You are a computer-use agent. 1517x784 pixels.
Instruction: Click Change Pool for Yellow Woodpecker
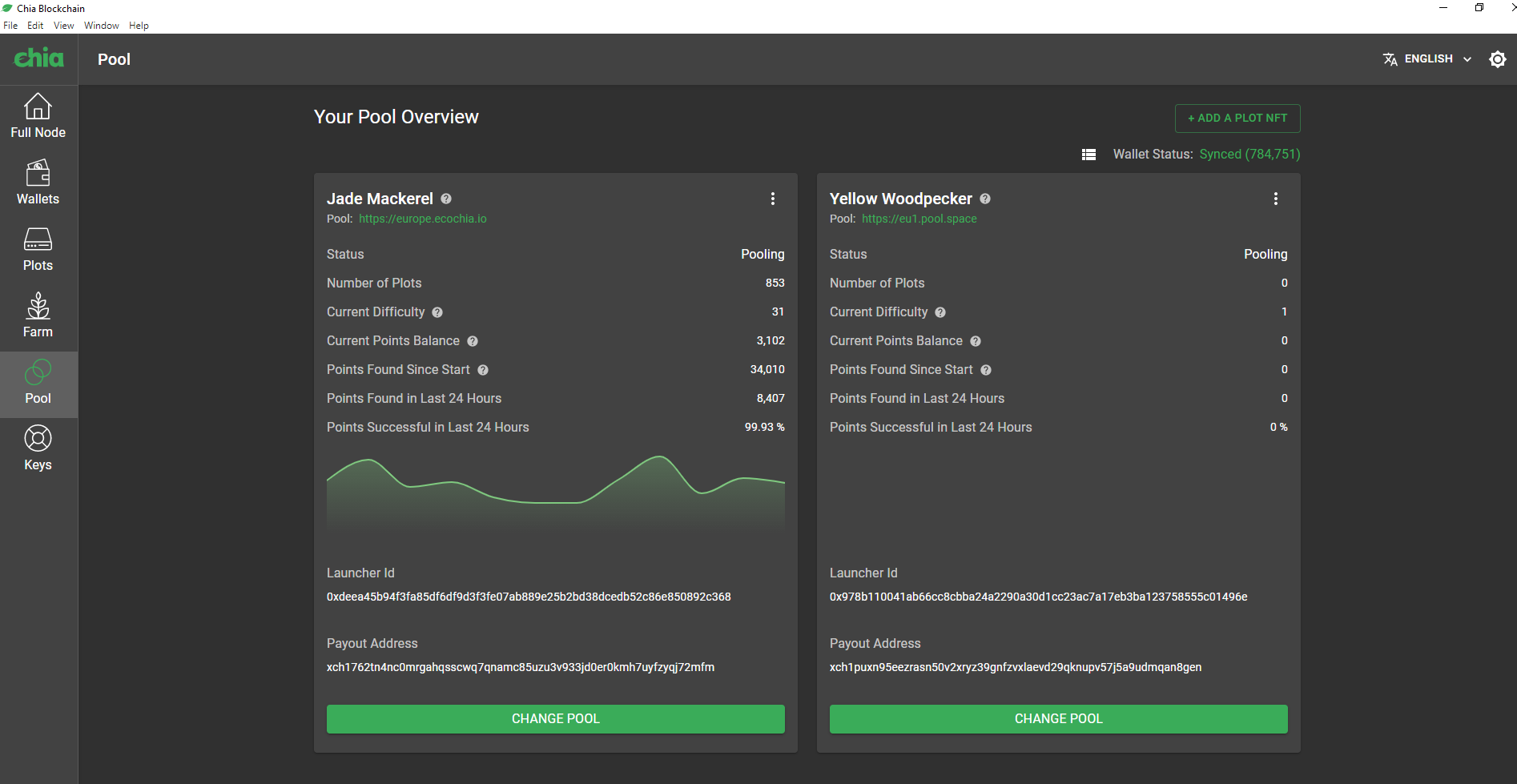tap(1059, 719)
